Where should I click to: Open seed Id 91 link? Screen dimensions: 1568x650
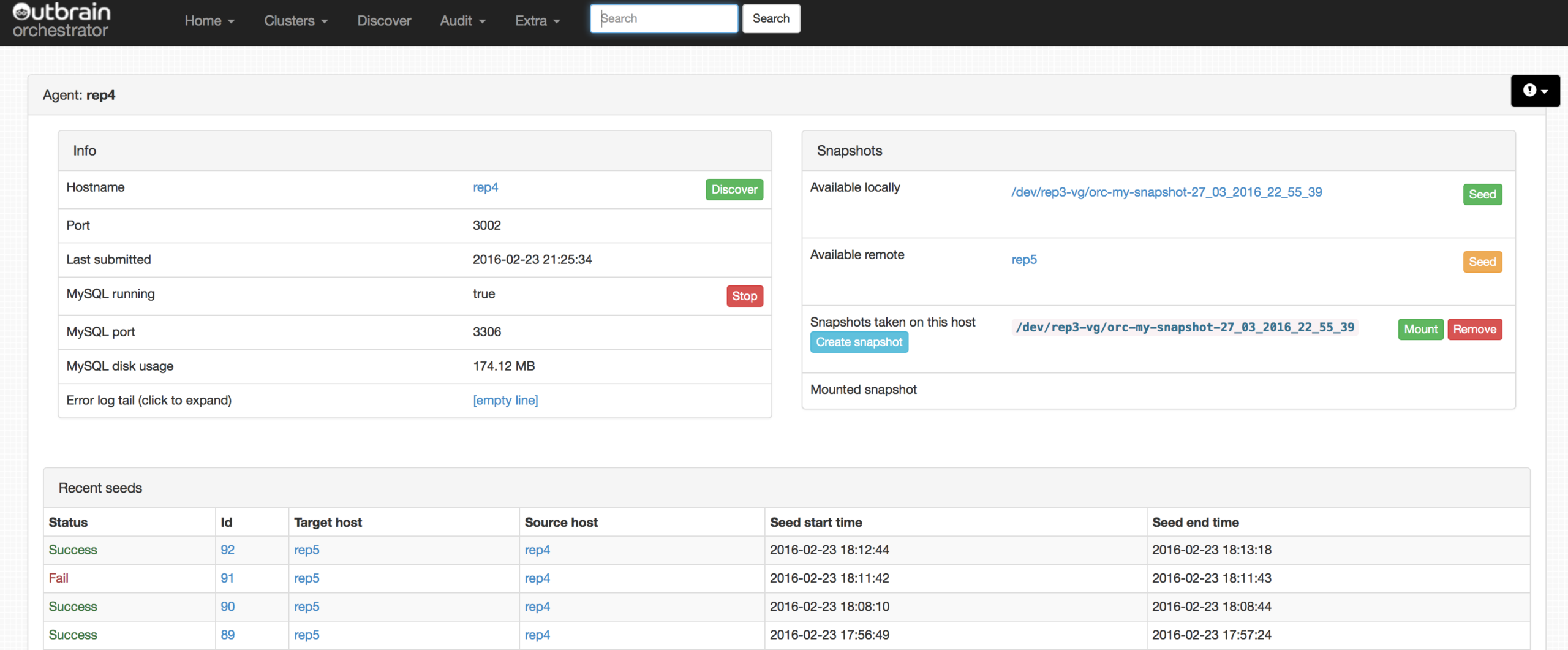click(x=227, y=578)
